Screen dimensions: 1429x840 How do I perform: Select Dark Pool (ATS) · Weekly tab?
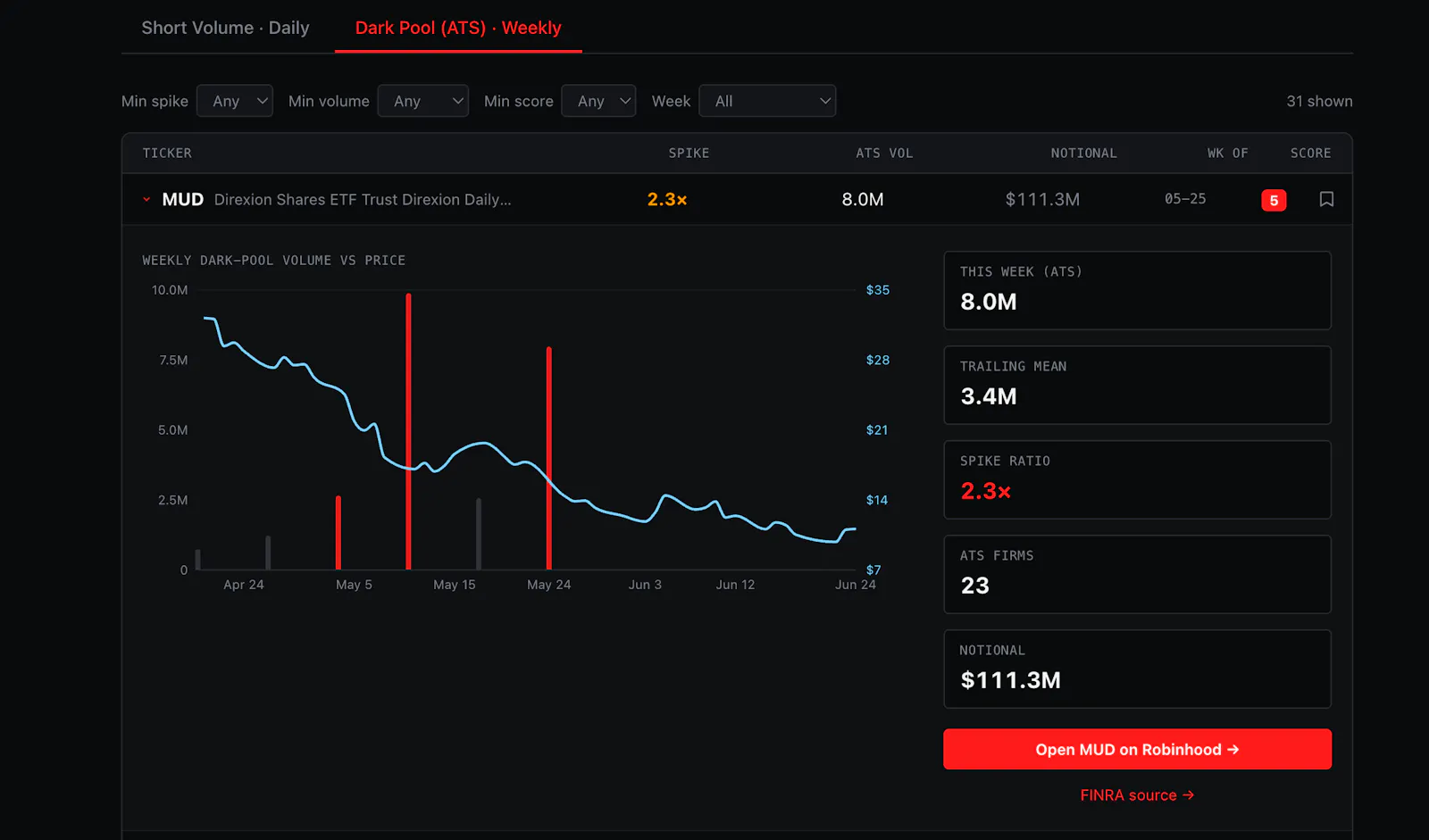pyautogui.click(x=458, y=28)
